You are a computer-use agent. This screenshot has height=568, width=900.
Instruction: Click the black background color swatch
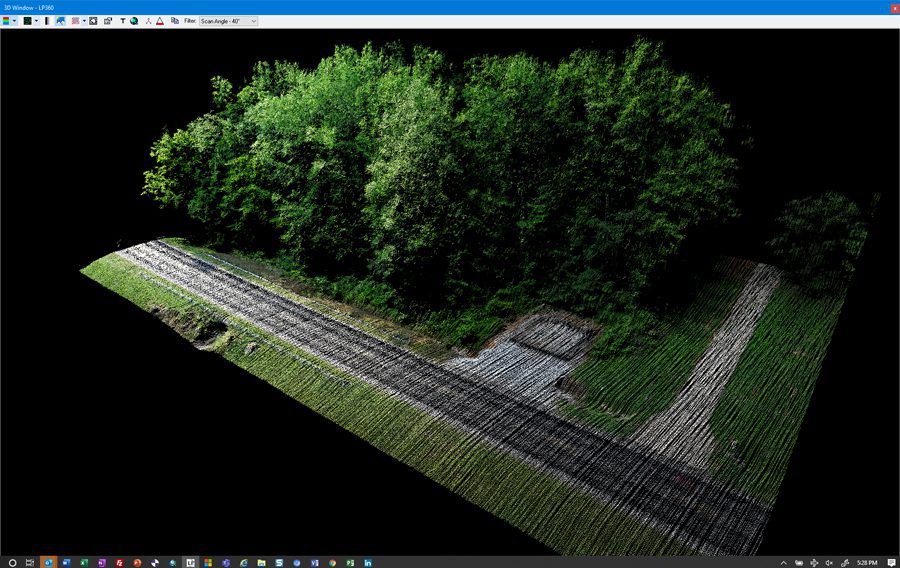pyautogui.click(x=28, y=21)
